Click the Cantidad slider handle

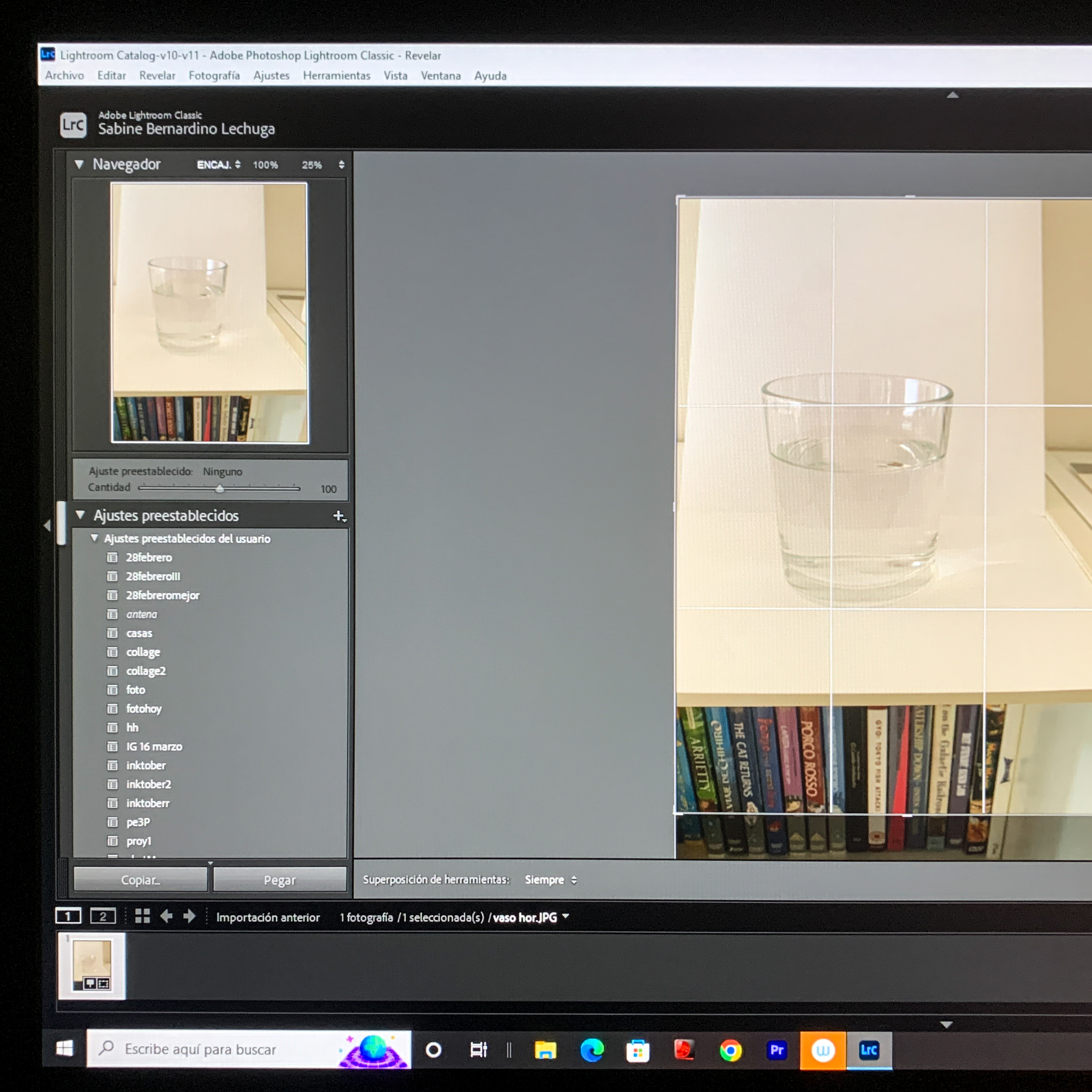(220, 489)
